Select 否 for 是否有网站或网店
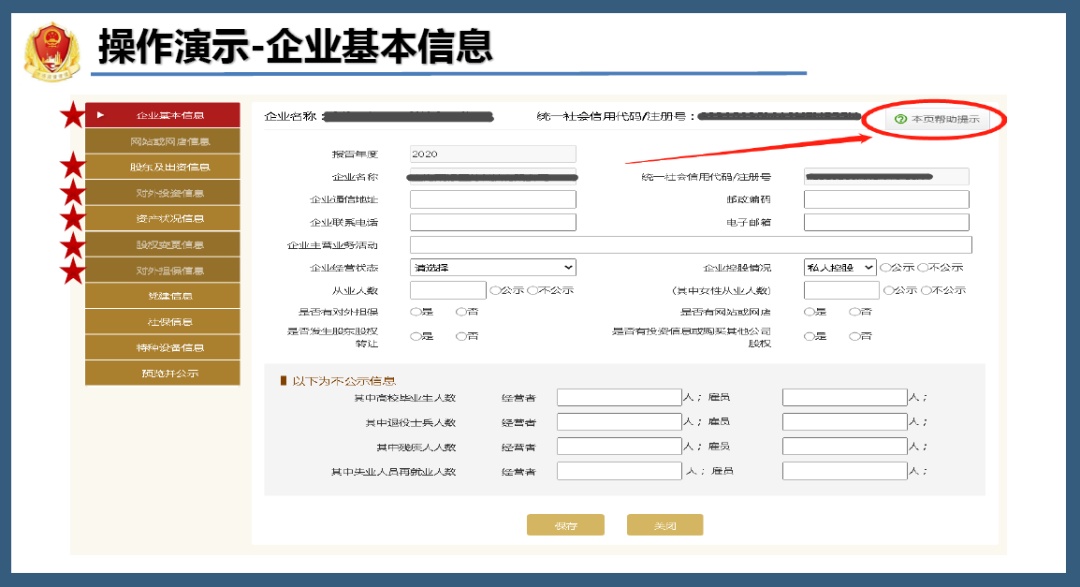This screenshot has width=1080, height=587. click(x=855, y=312)
